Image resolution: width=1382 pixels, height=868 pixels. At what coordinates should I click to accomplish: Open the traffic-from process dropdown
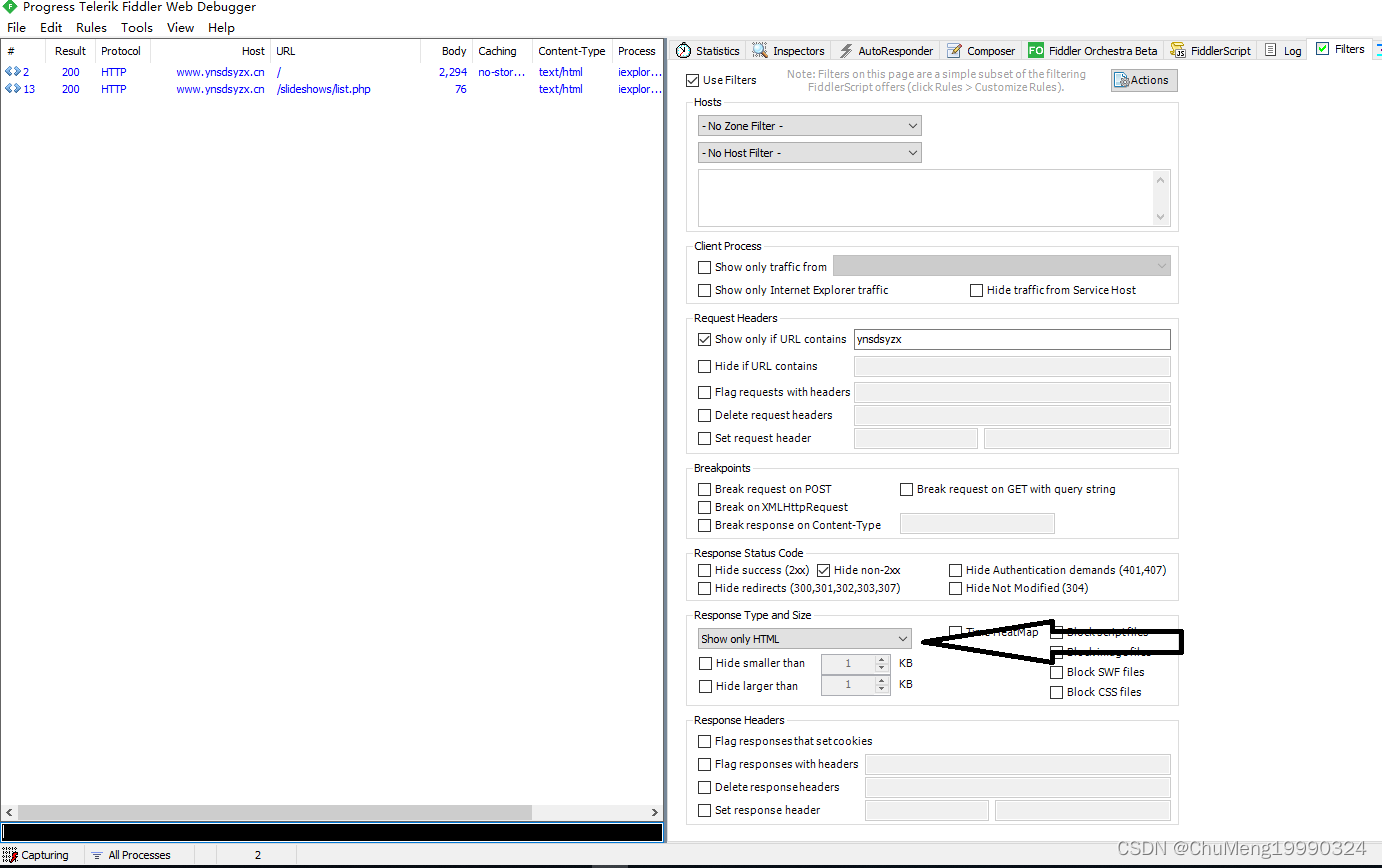1001,267
